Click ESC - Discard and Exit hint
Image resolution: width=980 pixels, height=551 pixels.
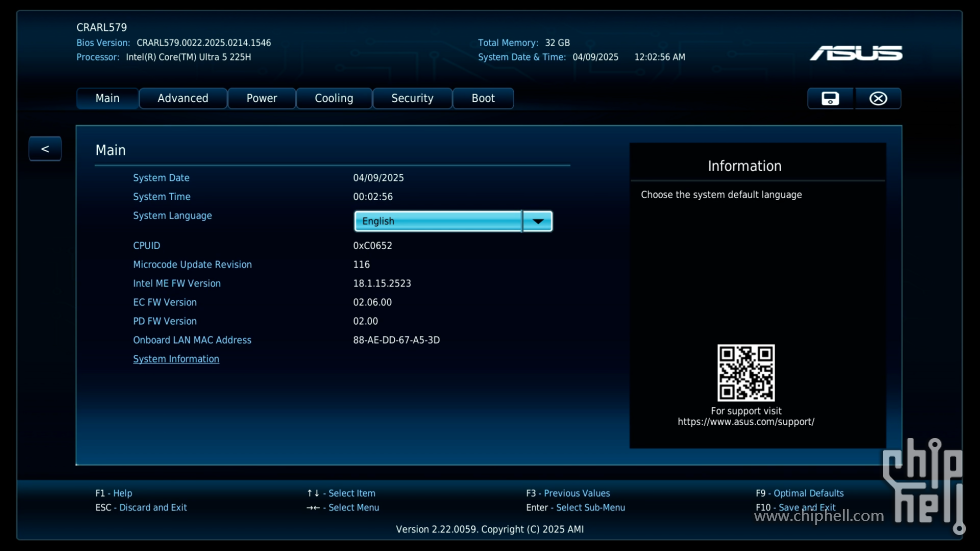(141, 508)
